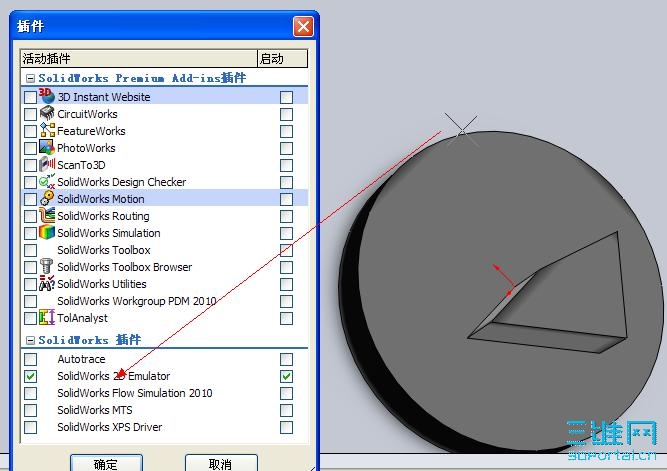The image size is (667, 471).
Task: Click the SolidWorks Design Checker icon
Action: (47, 182)
